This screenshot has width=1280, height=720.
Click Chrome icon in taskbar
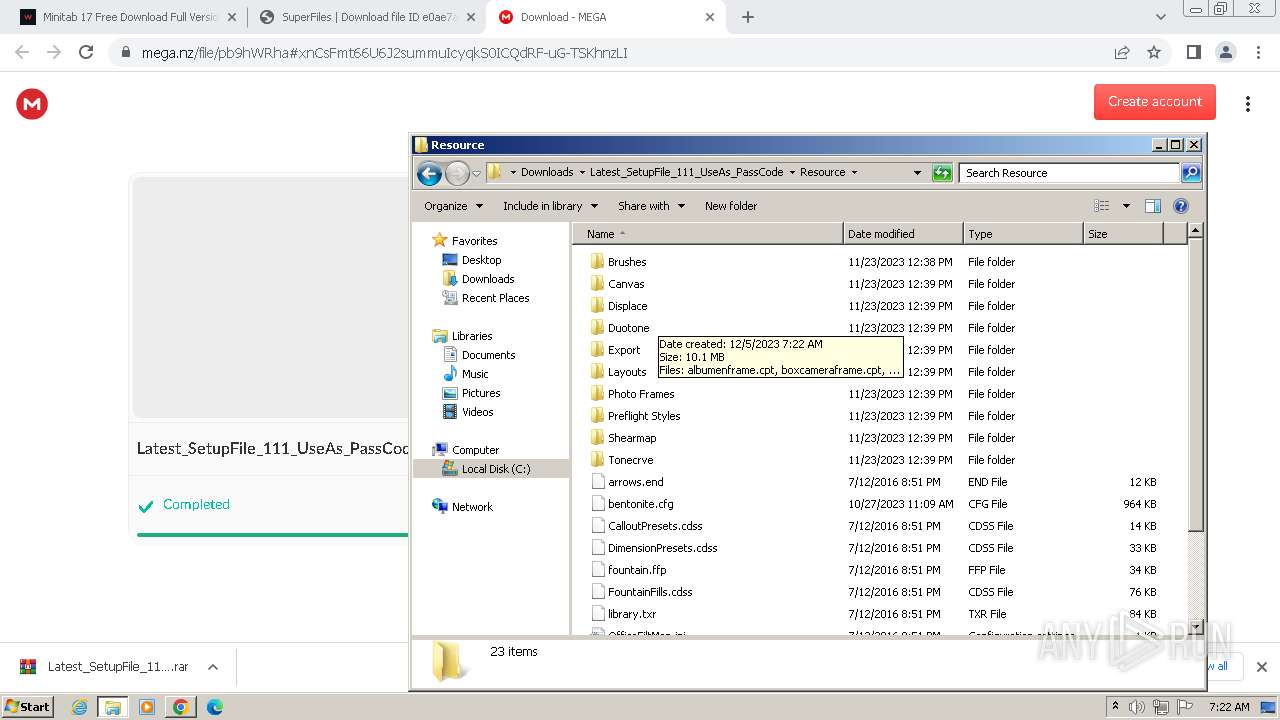coord(180,707)
